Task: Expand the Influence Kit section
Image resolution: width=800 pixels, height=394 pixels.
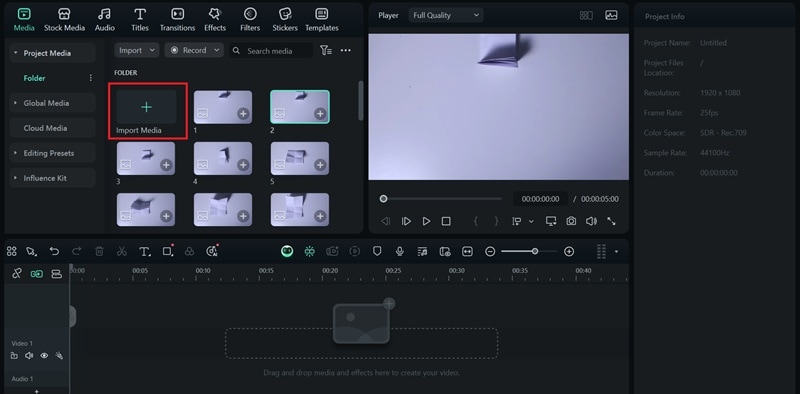Action: coord(15,178)
